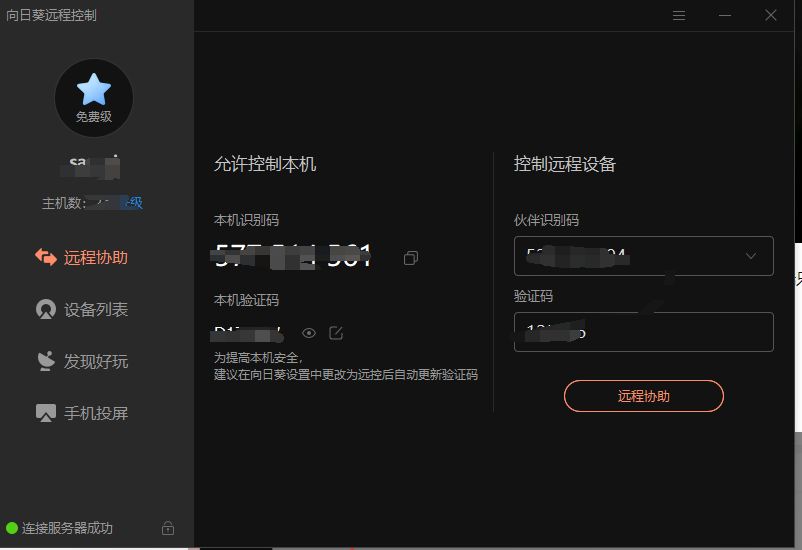Open the hamburger menu in title bar
802x550 pixels.
point(679,15)
